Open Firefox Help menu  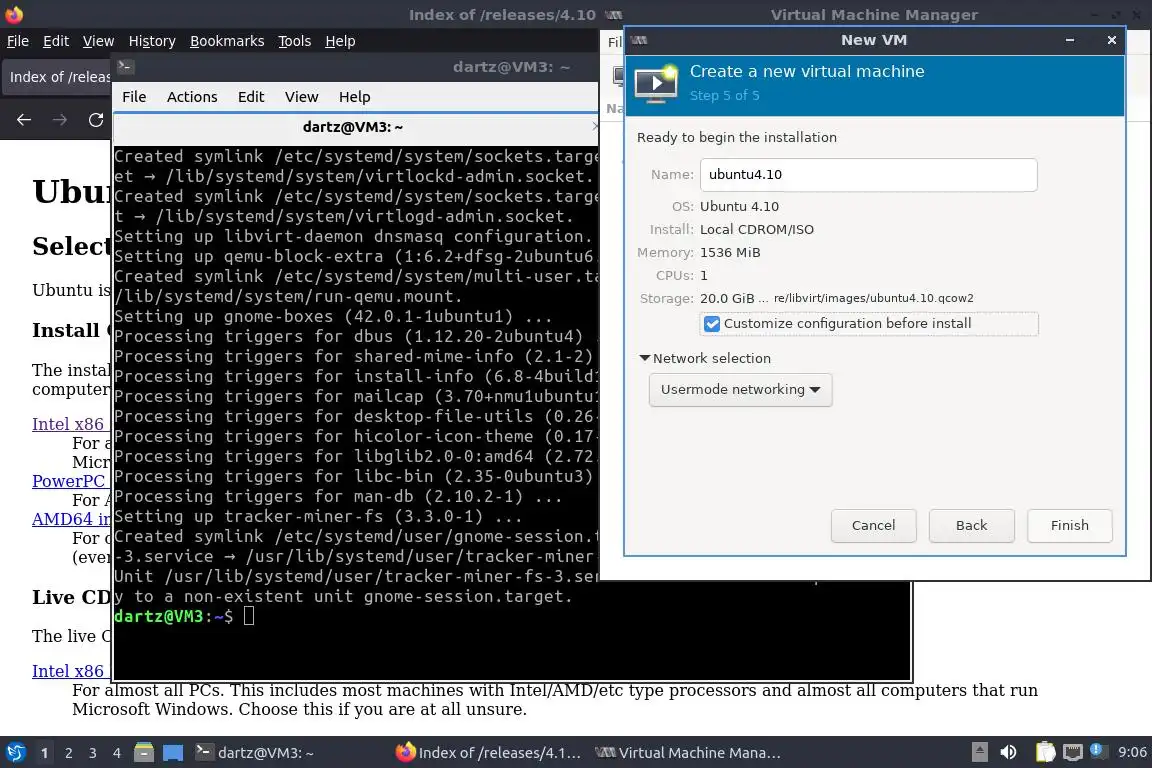pyautogui.click(x=339, y=41)
